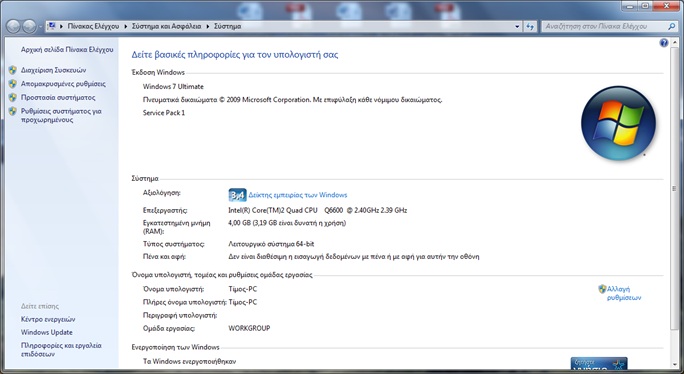Click Τίμος-PC next to Όνομα υπολογιστή

(243, 289)
